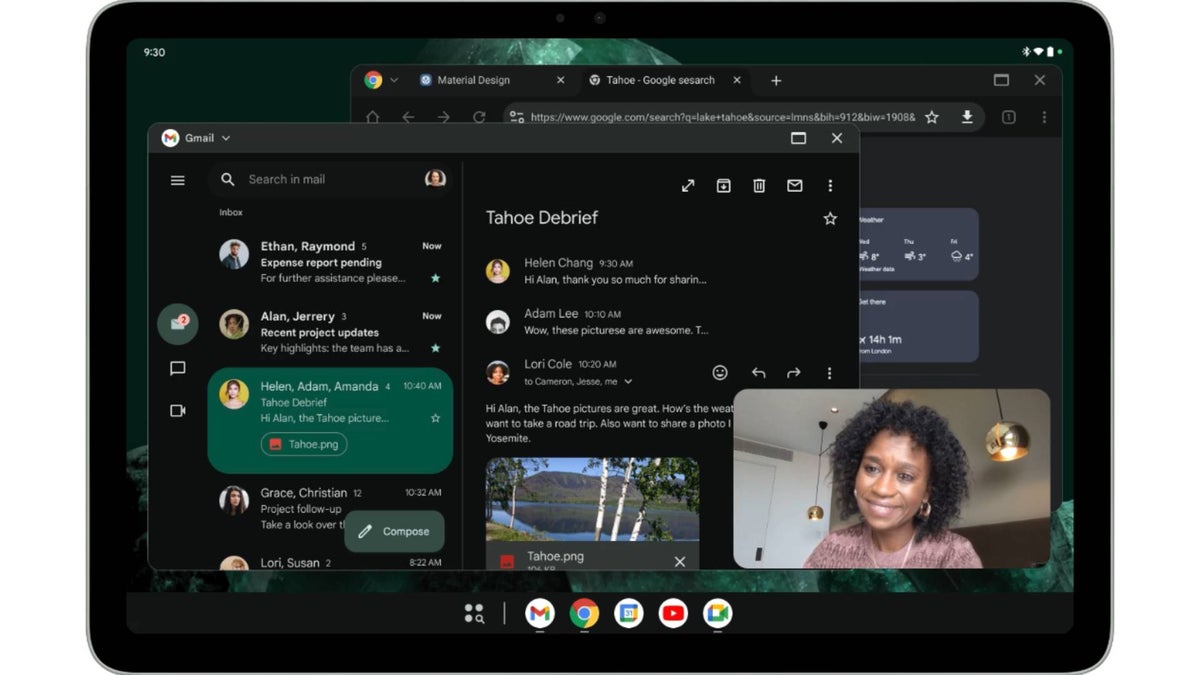The image size is (1200, 675).
Task: Reply to Lori Cole's message
Action: tap(759, 373)
